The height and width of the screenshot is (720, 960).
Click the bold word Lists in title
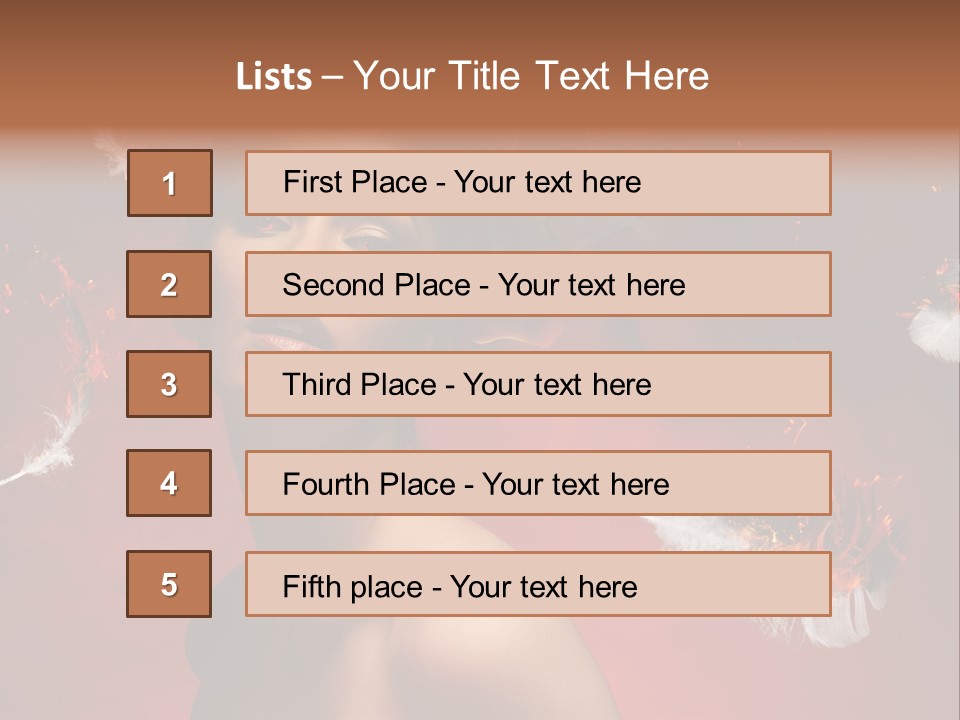click(273, 77)
